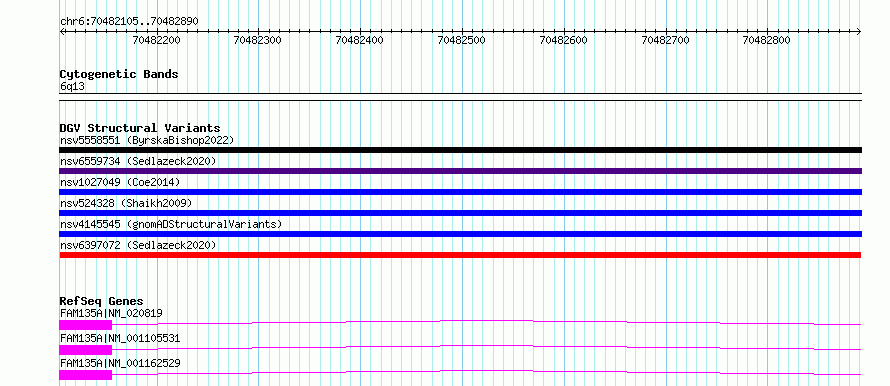Click the magenta exon block of NM_020819

86,325
